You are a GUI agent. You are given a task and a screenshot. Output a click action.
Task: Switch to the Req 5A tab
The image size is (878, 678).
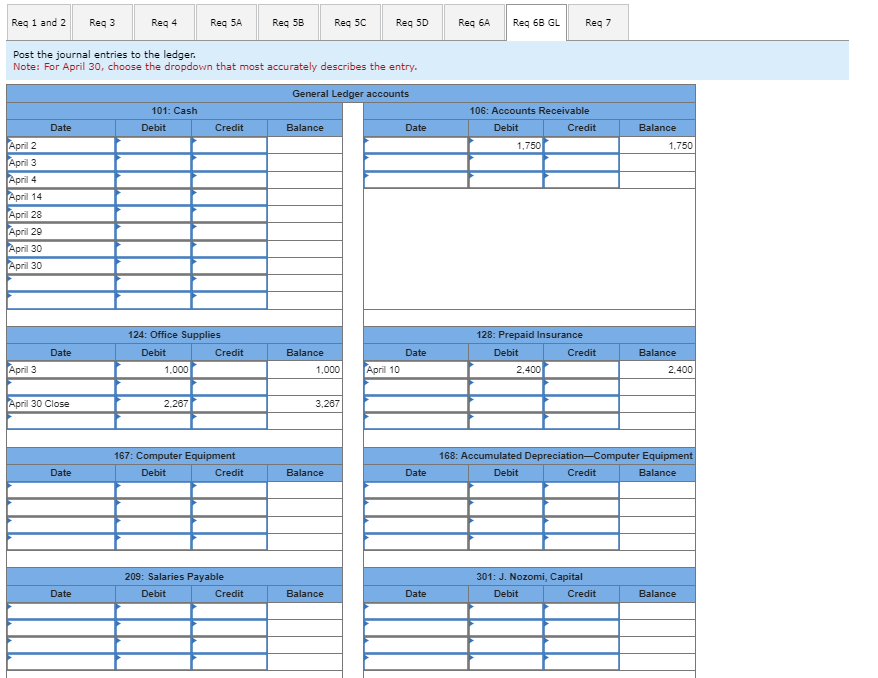click(225, 21)
